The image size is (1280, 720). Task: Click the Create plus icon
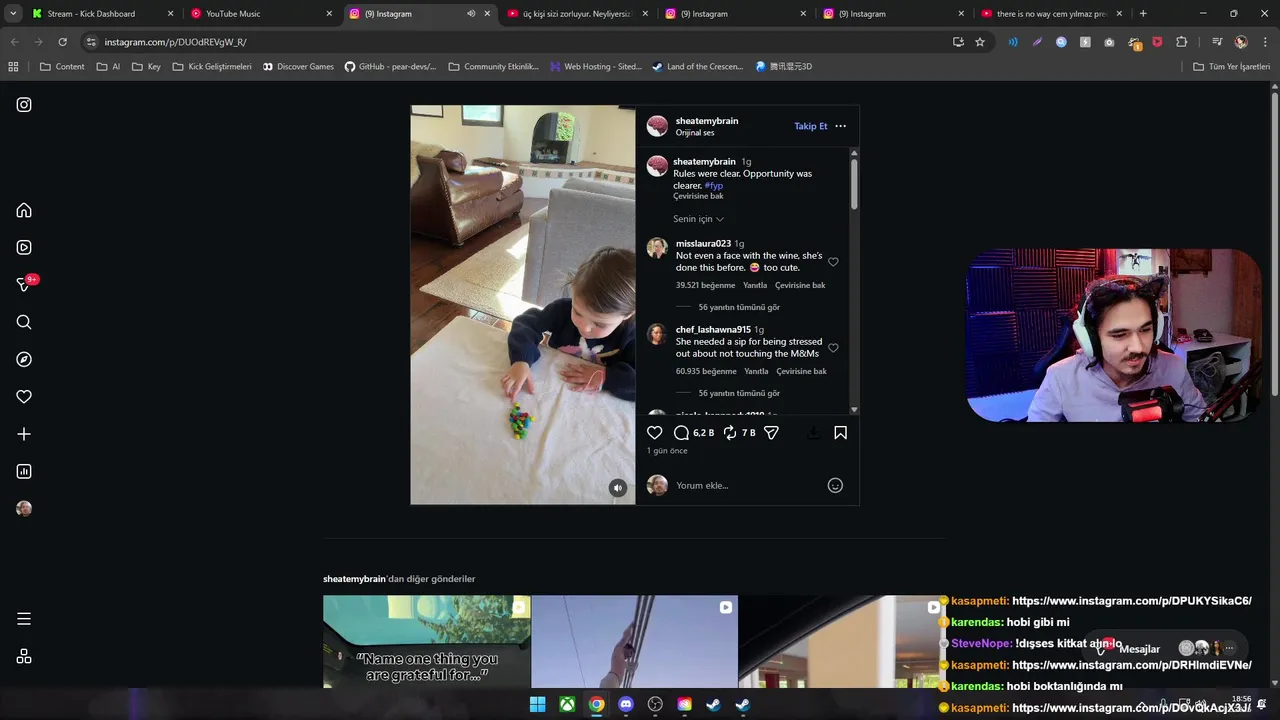[x=24, y=434]
